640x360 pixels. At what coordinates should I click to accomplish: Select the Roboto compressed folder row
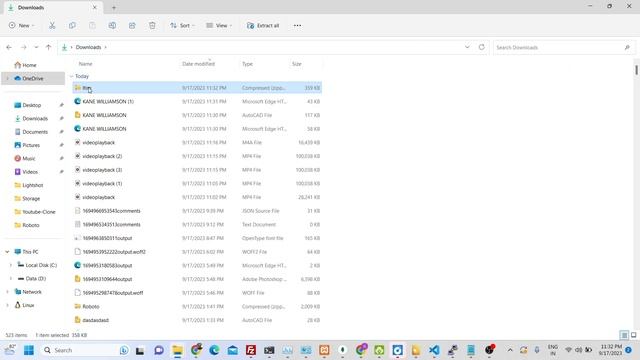[197, 306]
